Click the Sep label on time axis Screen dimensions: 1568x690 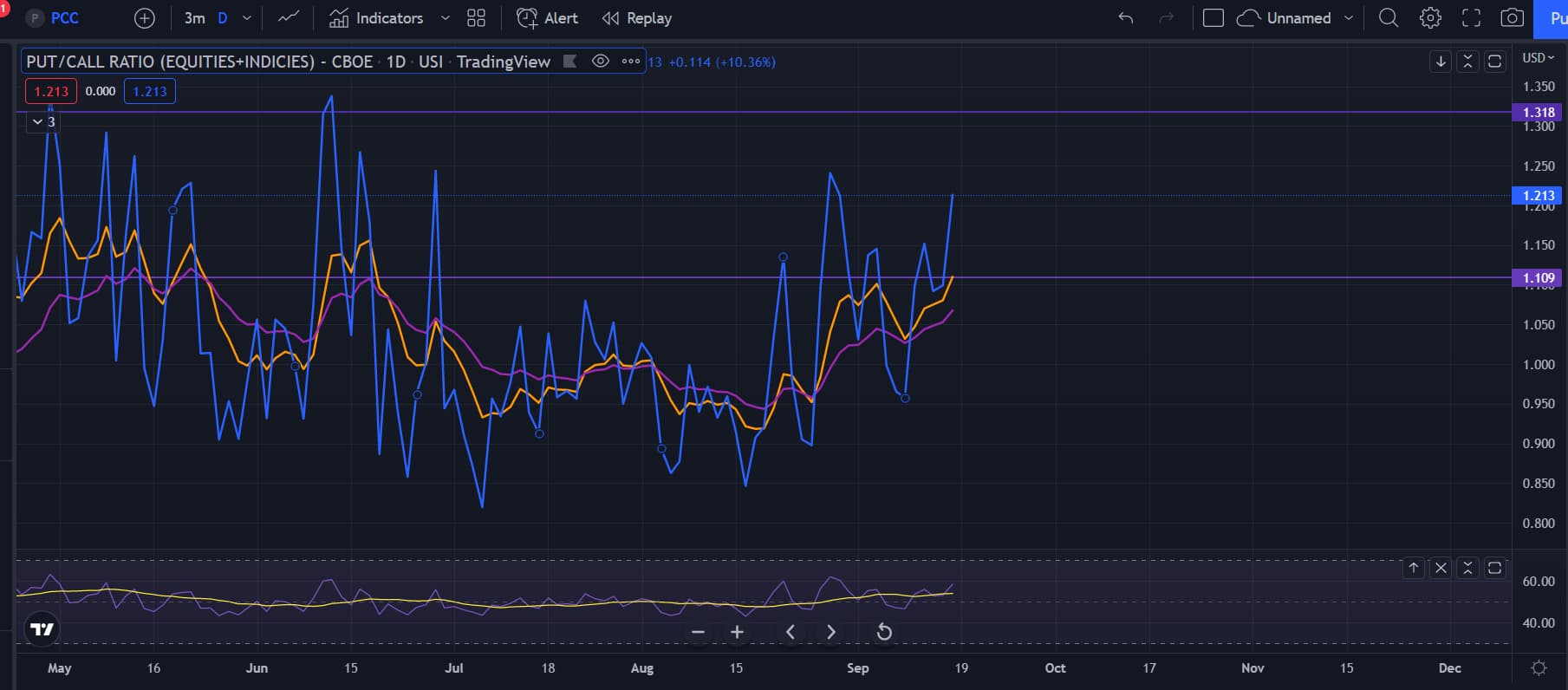tap(857, 668)
